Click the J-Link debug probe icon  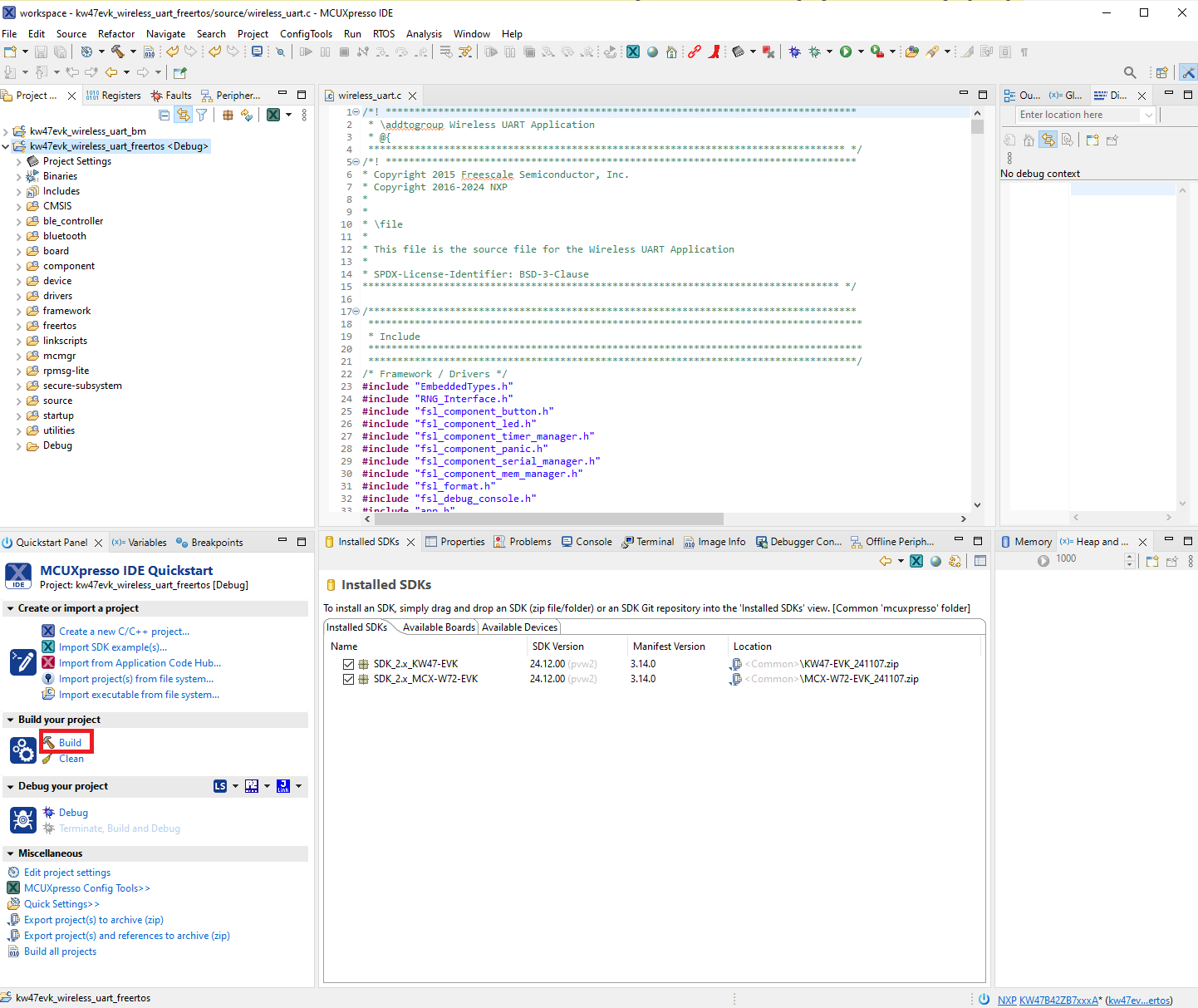click(x=283, y=786)
